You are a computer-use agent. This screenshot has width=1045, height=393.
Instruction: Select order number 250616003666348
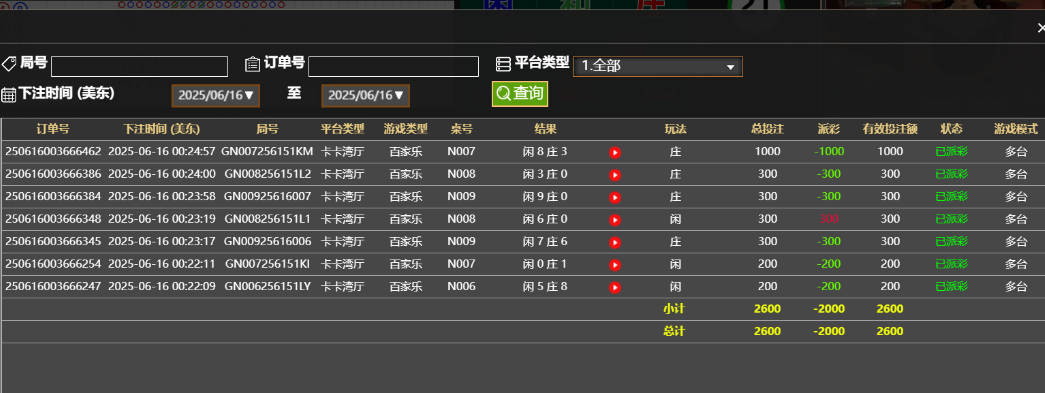[x=53, y=219]
